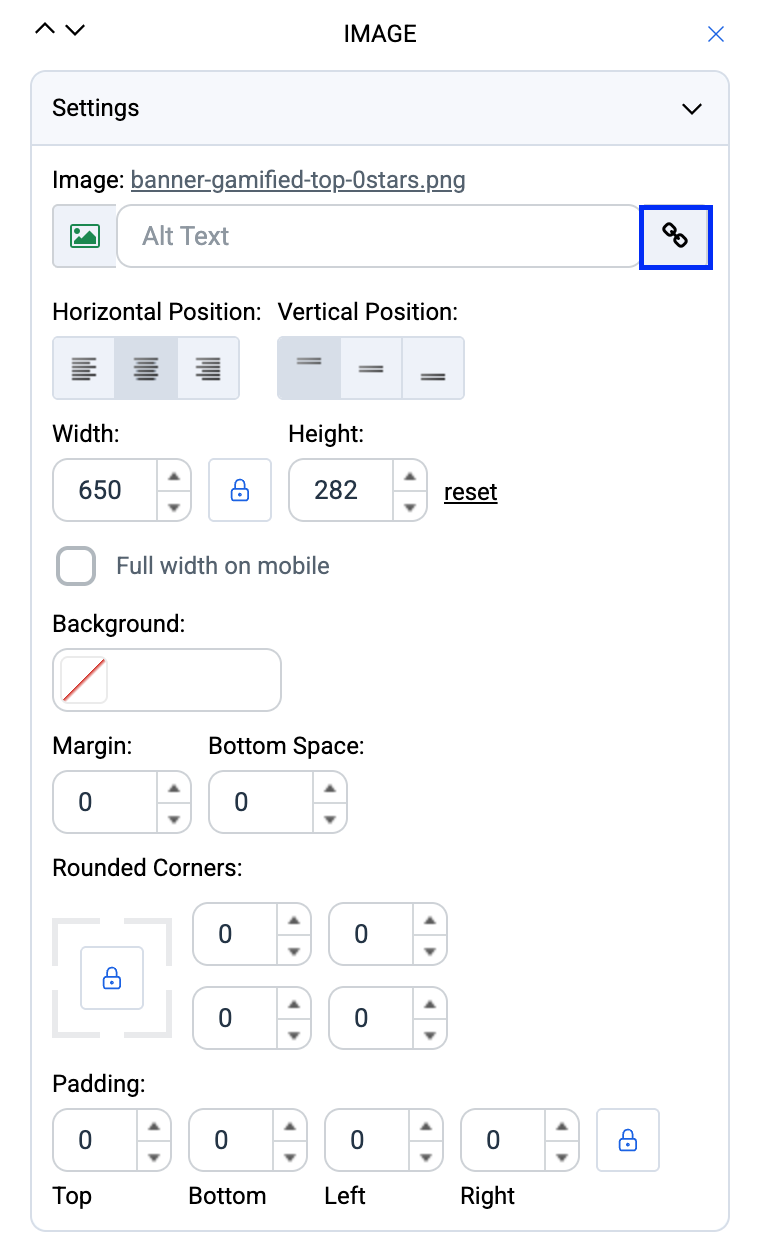762x1240 pixels.
Task: Increase Width with up arrow
Action: [x=174, y=475]
